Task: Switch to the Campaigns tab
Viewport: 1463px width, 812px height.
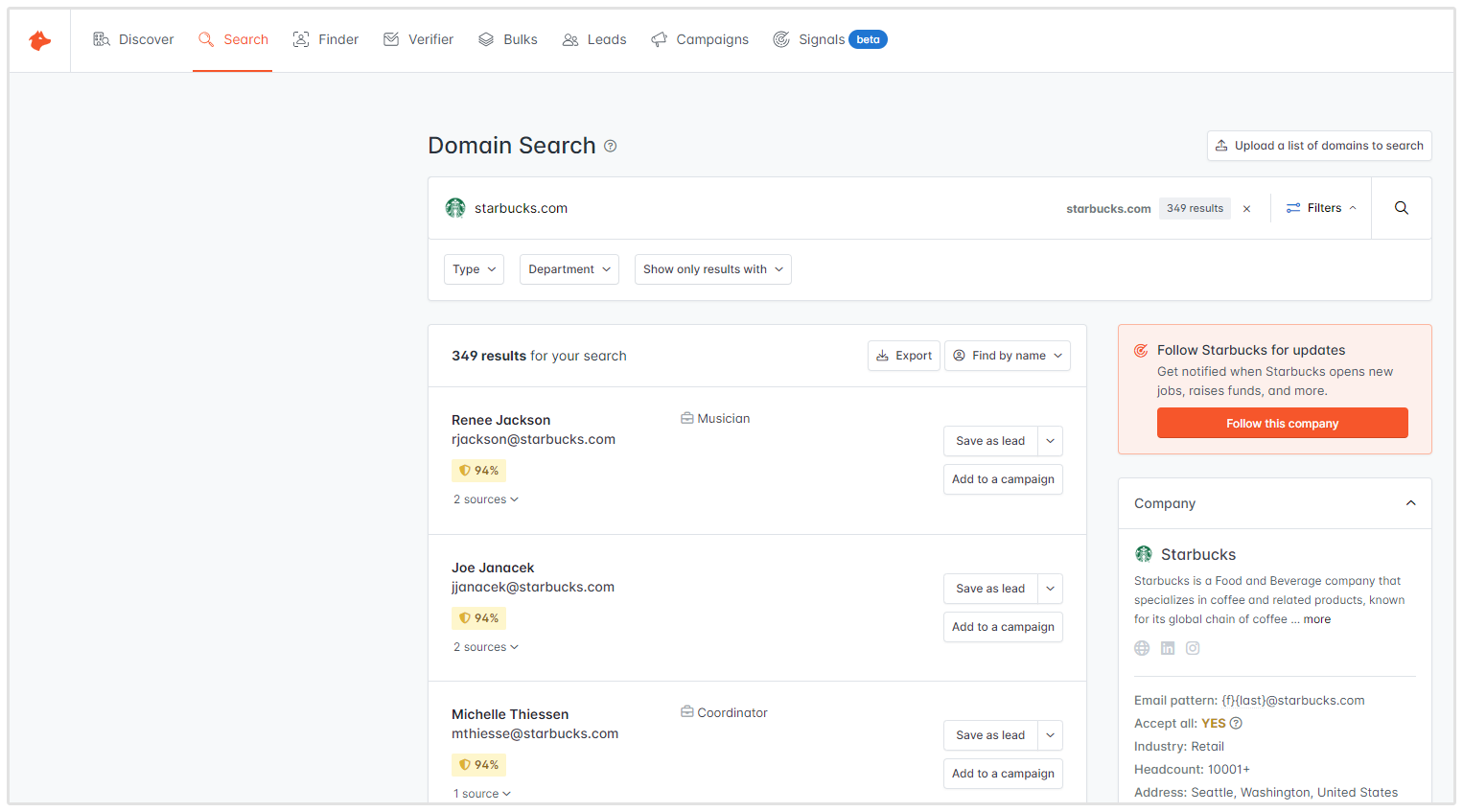Action: 700,39
